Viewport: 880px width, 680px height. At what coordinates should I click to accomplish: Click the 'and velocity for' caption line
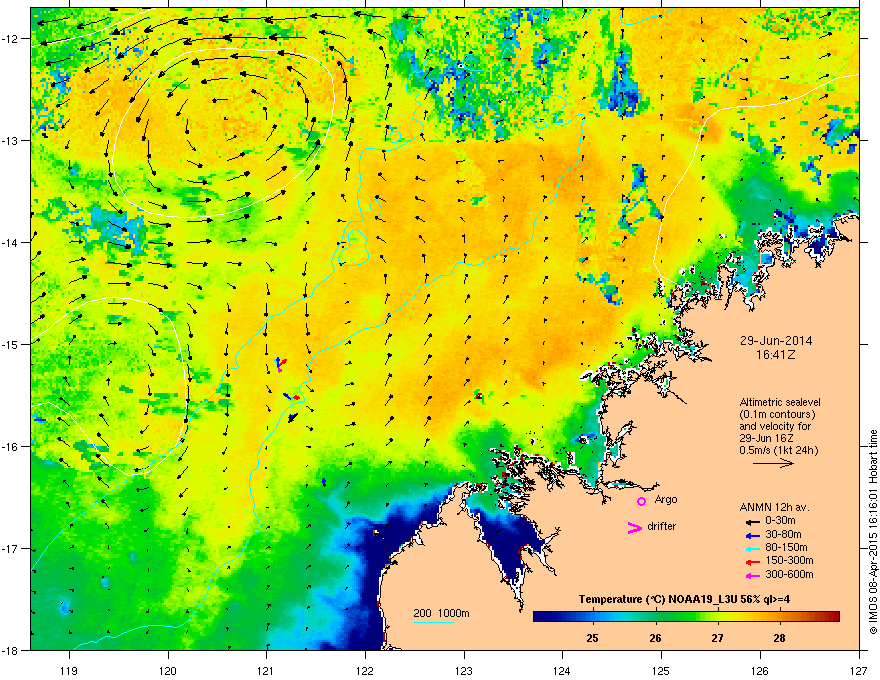[x=775, y=426]
